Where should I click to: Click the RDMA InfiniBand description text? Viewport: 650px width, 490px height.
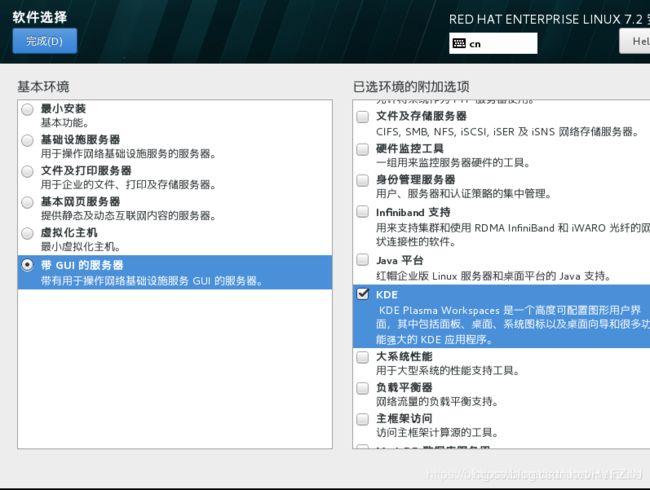(x=513, y=235)
